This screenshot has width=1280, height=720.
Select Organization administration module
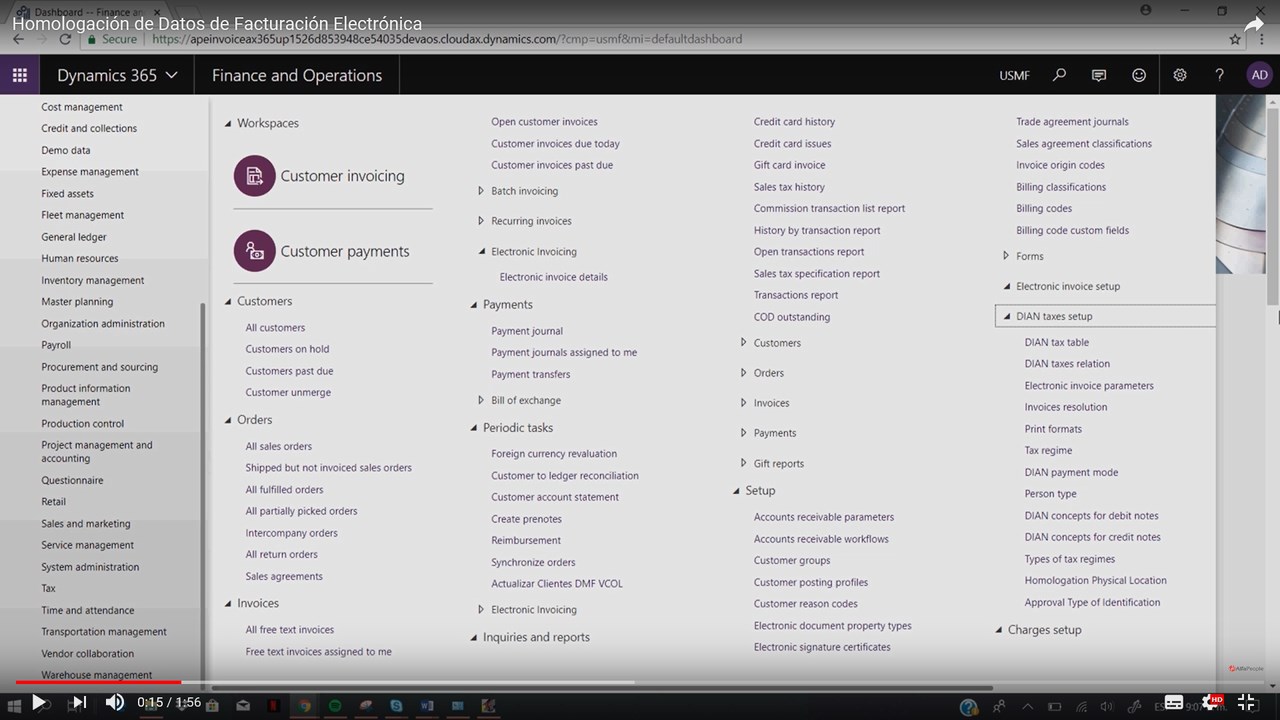(103, 323)
